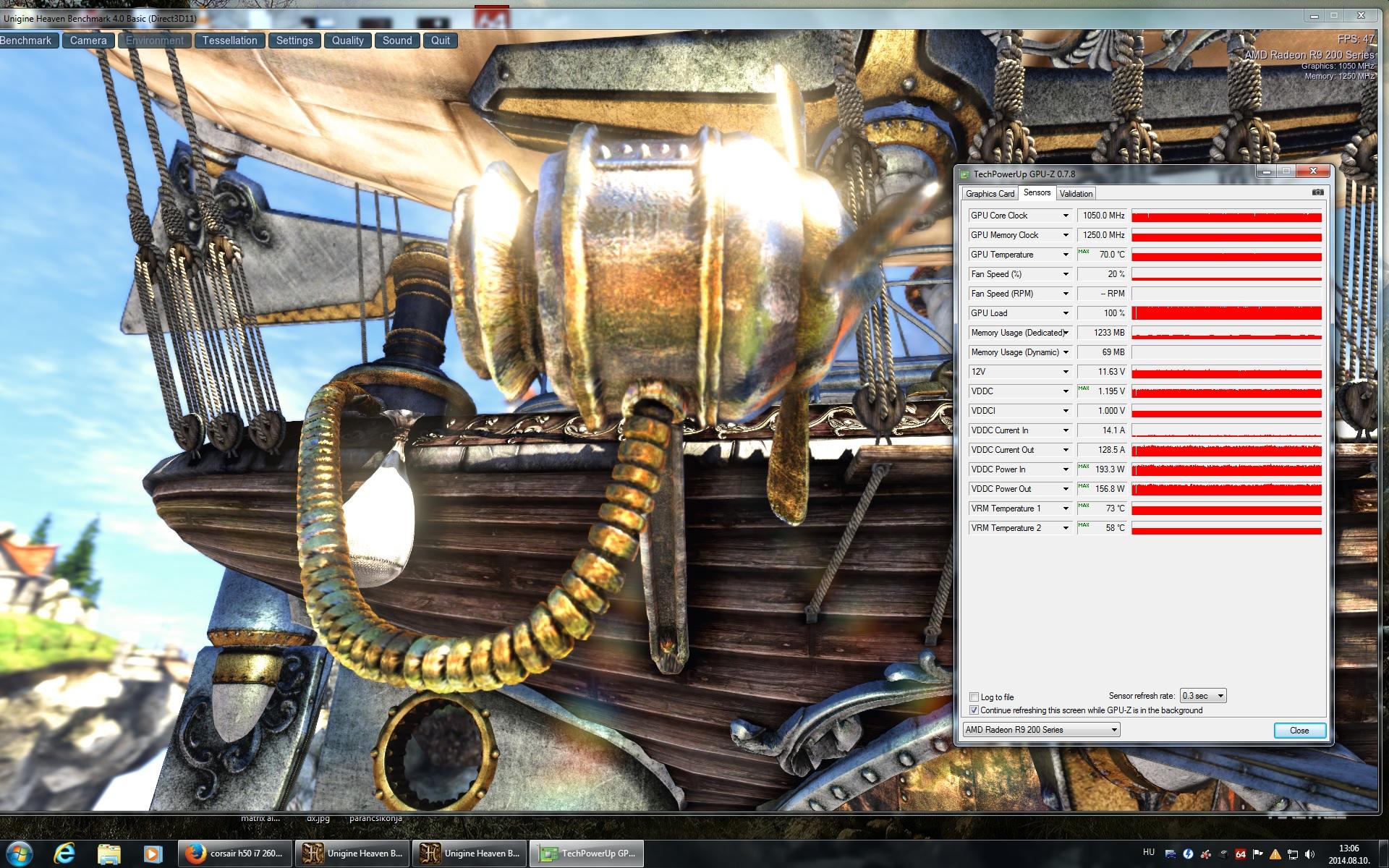
Task: Click blue lightning bolt tray icon
Action: tap(1188, 854)
